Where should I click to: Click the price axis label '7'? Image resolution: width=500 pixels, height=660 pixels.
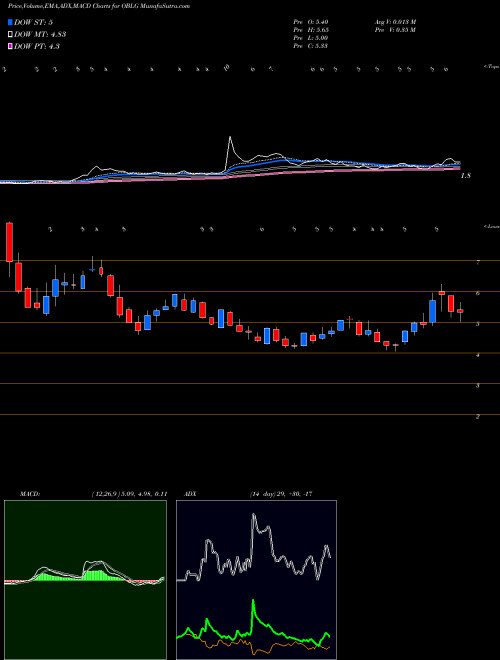point(478,263)
